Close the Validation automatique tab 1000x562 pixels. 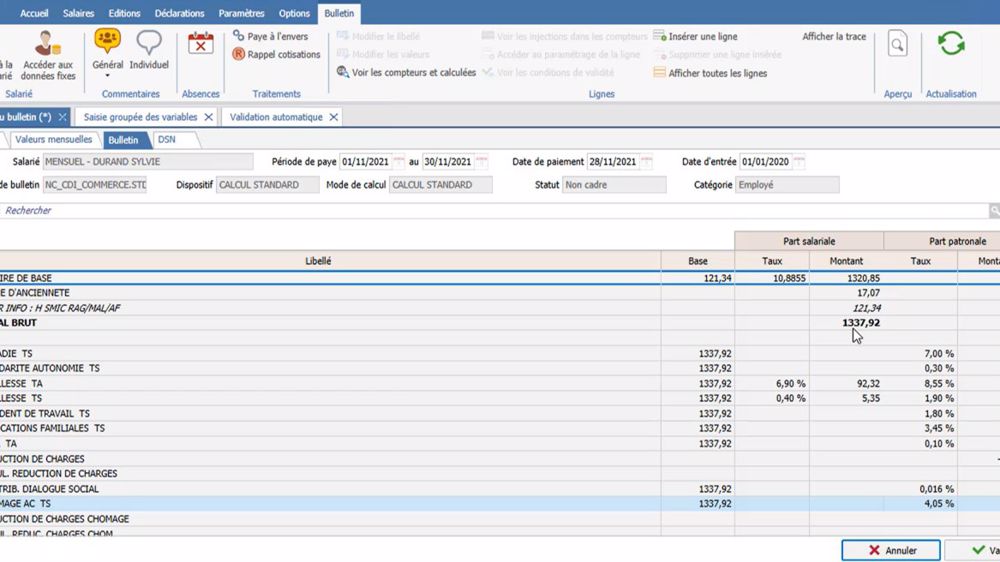pyautogui.click(x=333, y=117)
